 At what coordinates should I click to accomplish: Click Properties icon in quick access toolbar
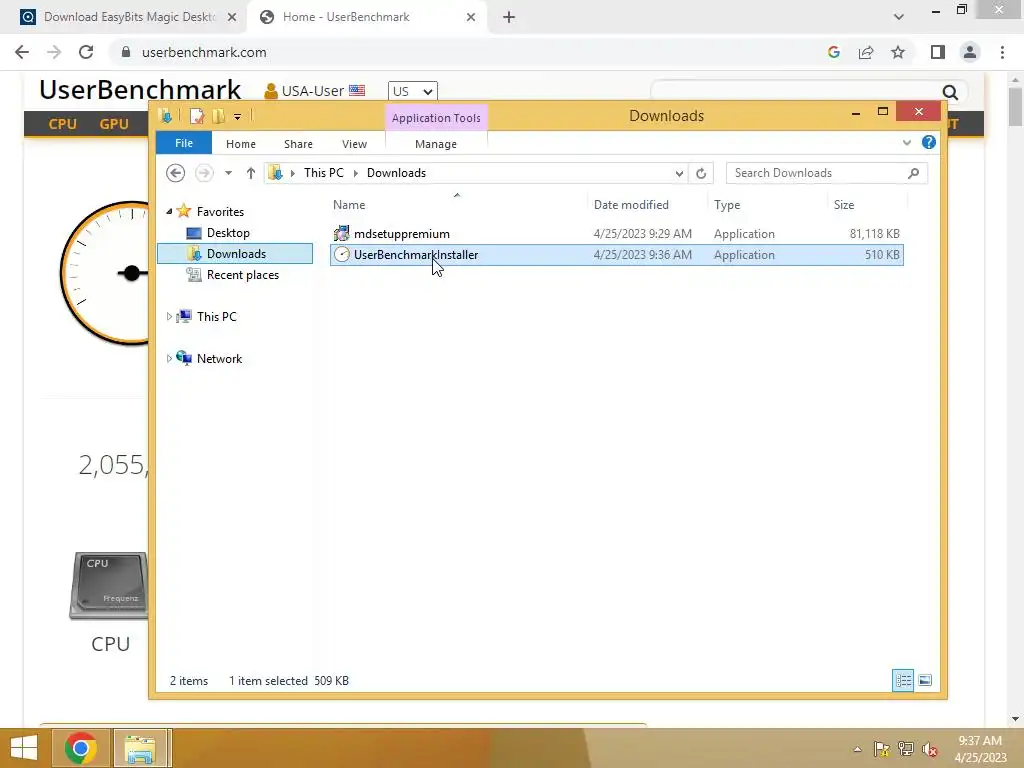point(196,116)
